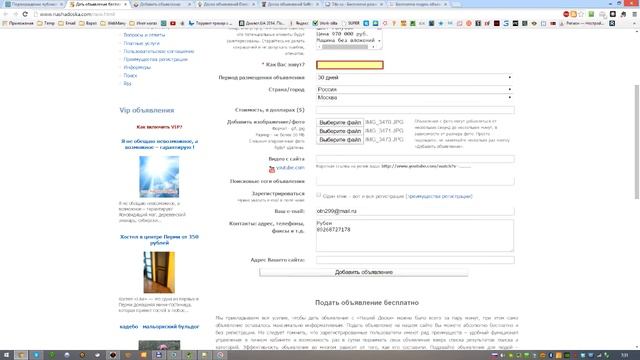Open VIP ad titled Я не обещаю невозможное
The image size is (640, 360).
159,144
